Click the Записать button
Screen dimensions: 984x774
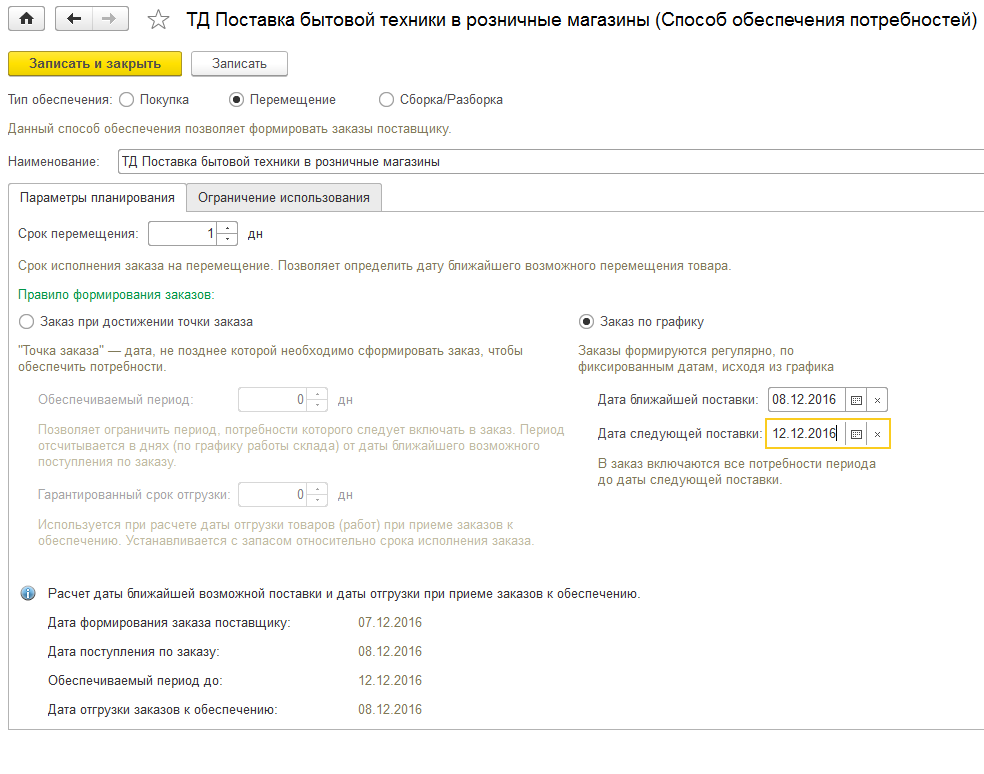coord(239,64)
